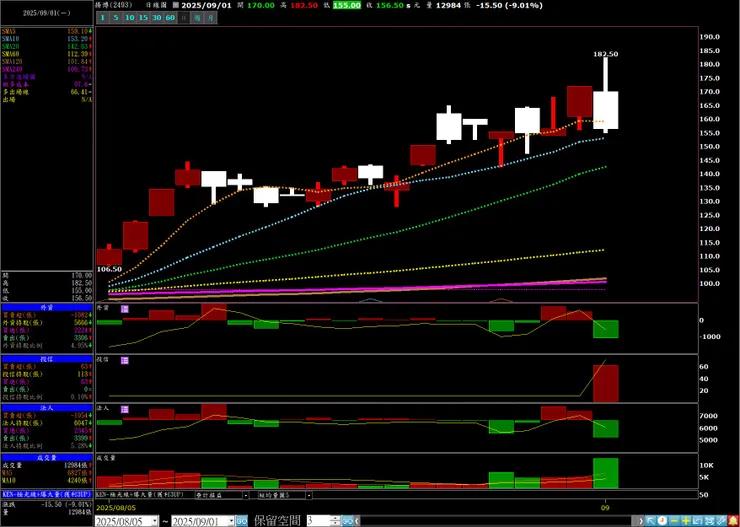Select the 投信 blue panel header

point(47,359)
